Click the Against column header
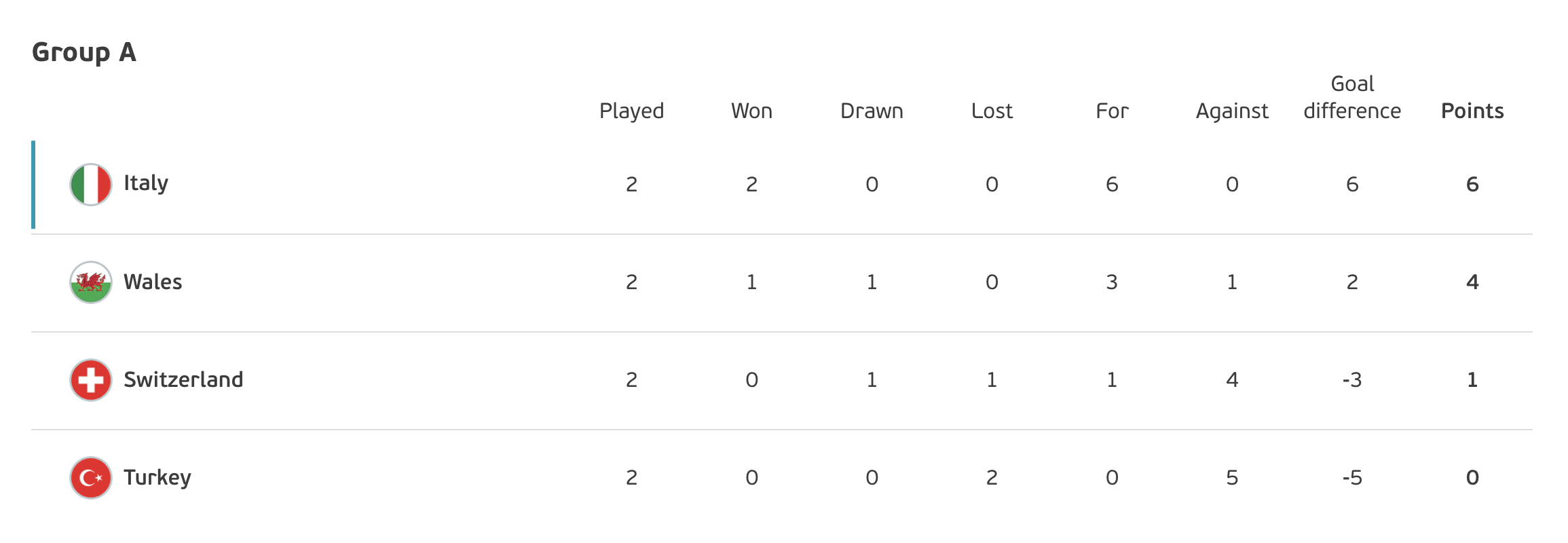 click(1232, 111)
